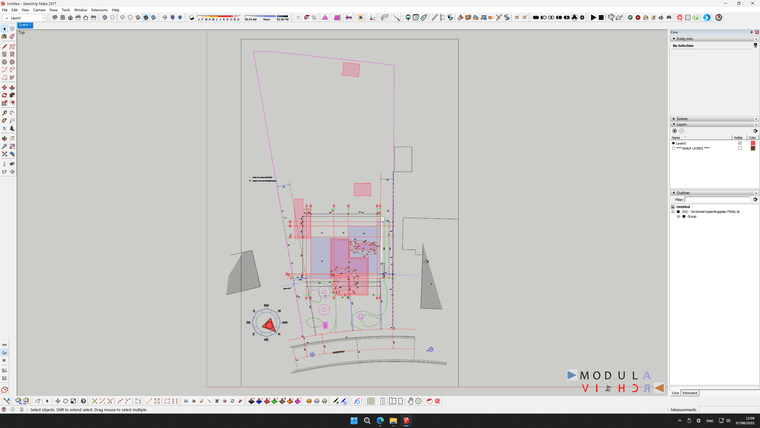
Task: Click the play button in top toolbar
Action: (x=593, y=17)
